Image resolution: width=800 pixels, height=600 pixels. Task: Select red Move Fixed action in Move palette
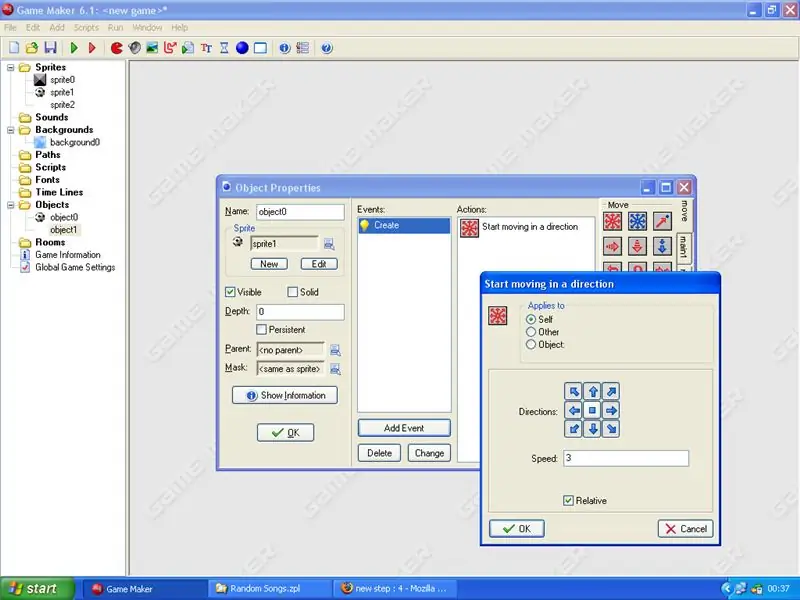click(612, 221)
